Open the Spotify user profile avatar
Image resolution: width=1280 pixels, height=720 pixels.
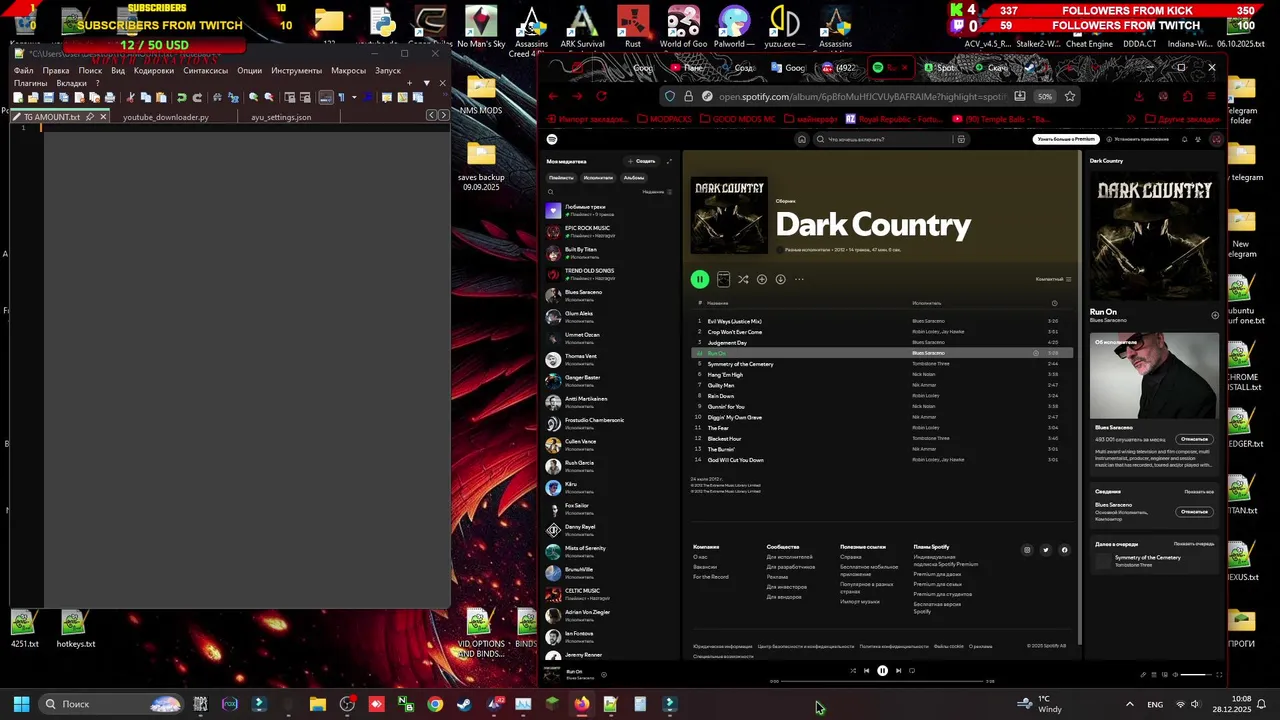point(1216,140)
